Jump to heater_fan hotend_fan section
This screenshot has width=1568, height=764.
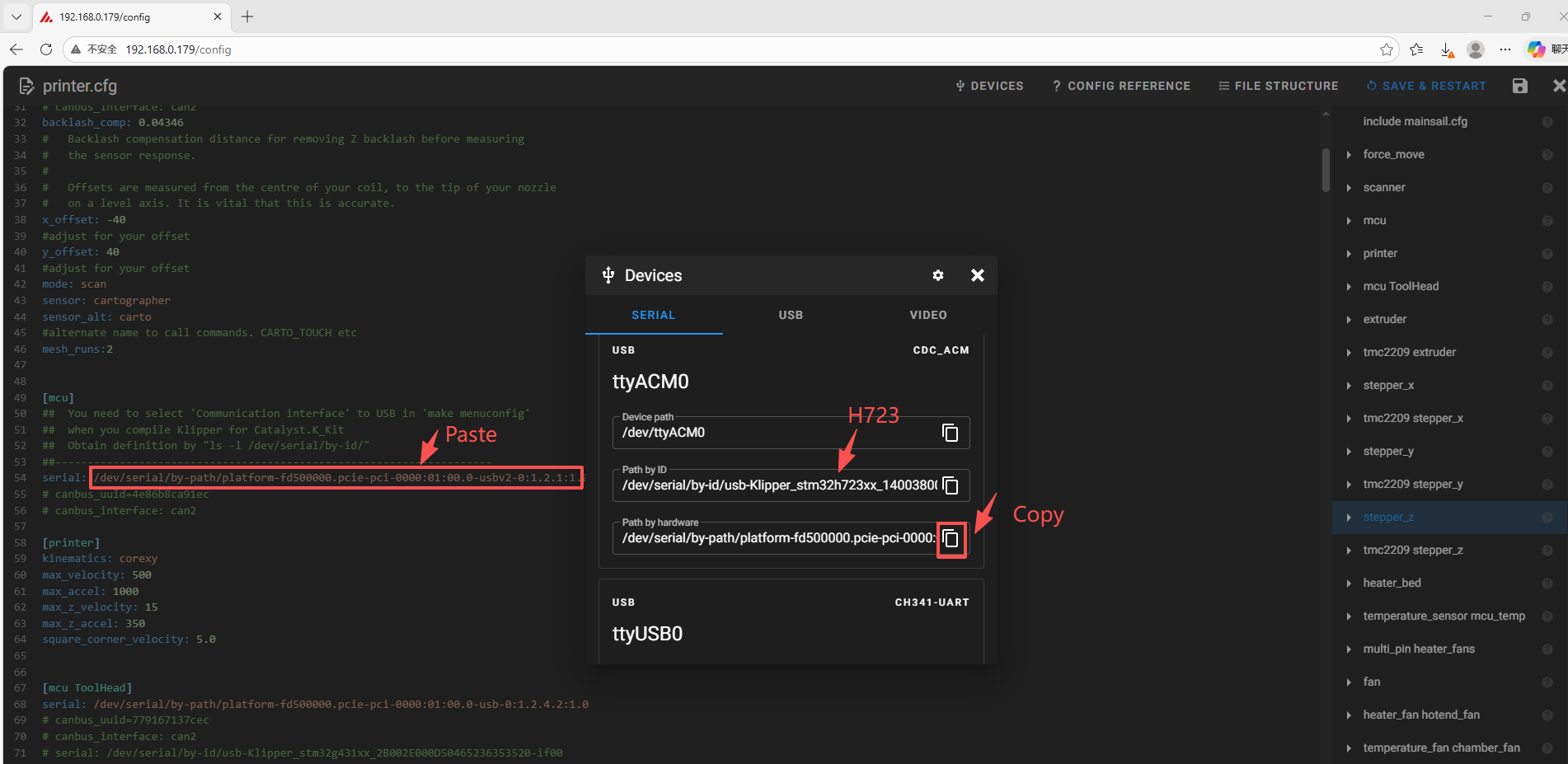coord(1421,715)
